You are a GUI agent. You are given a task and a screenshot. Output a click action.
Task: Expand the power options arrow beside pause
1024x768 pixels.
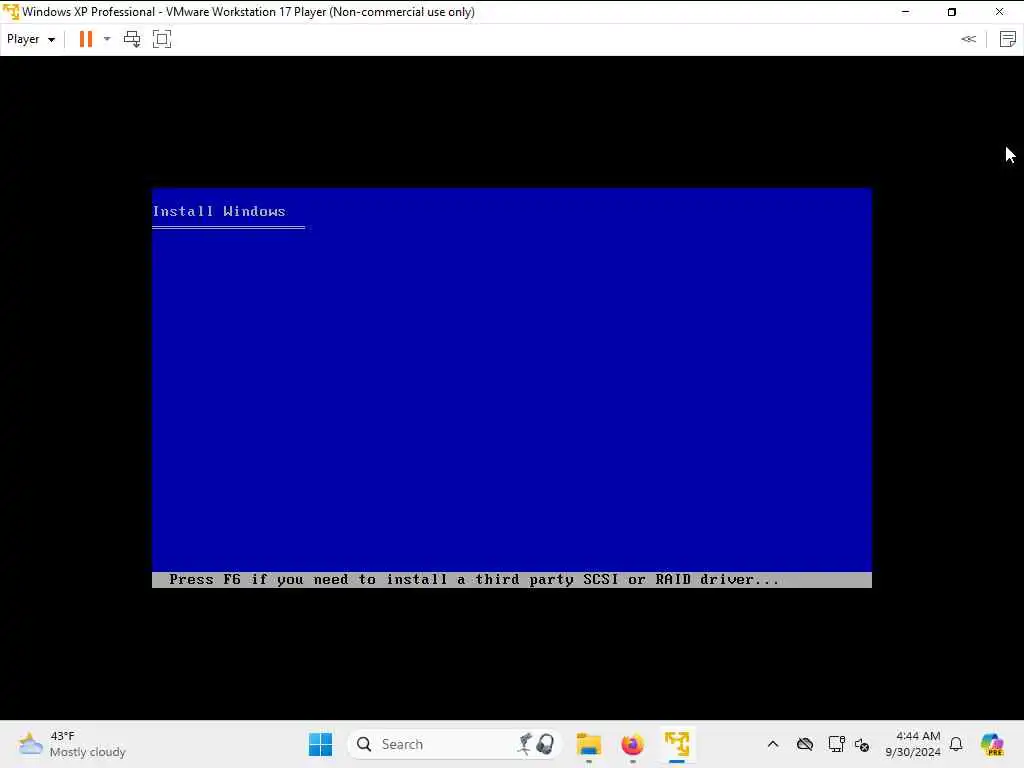(107, 39)
